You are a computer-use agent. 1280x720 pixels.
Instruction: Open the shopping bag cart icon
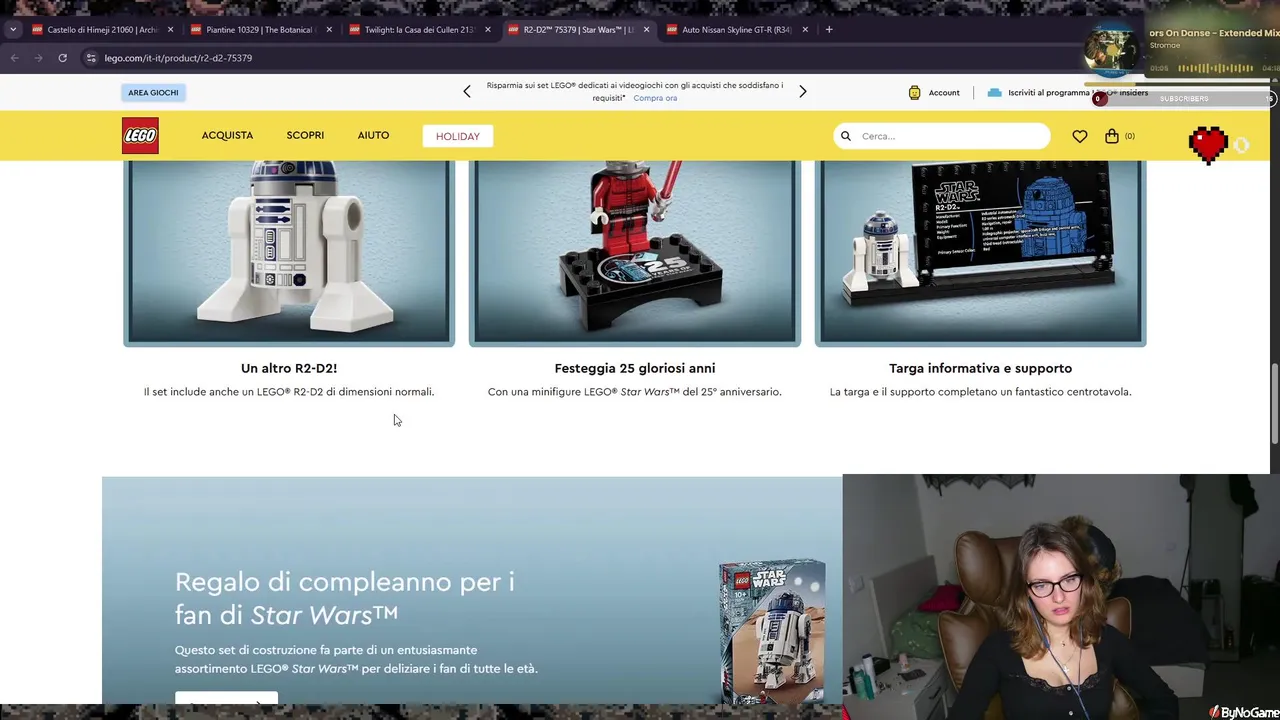tap(1112, 136)
